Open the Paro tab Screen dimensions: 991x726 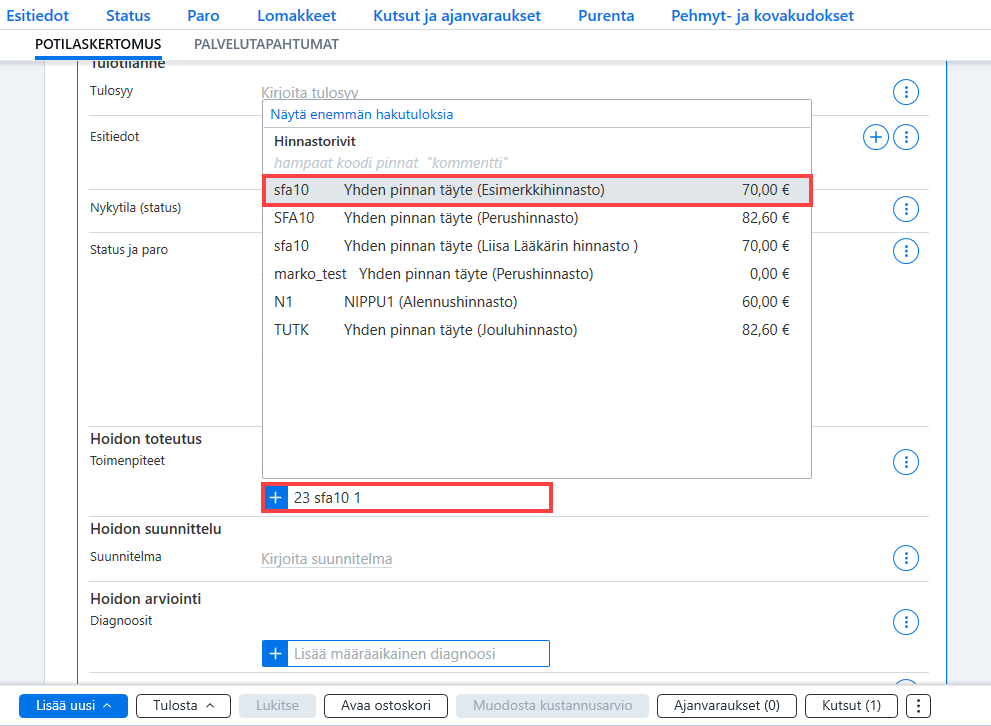(204, 16)
